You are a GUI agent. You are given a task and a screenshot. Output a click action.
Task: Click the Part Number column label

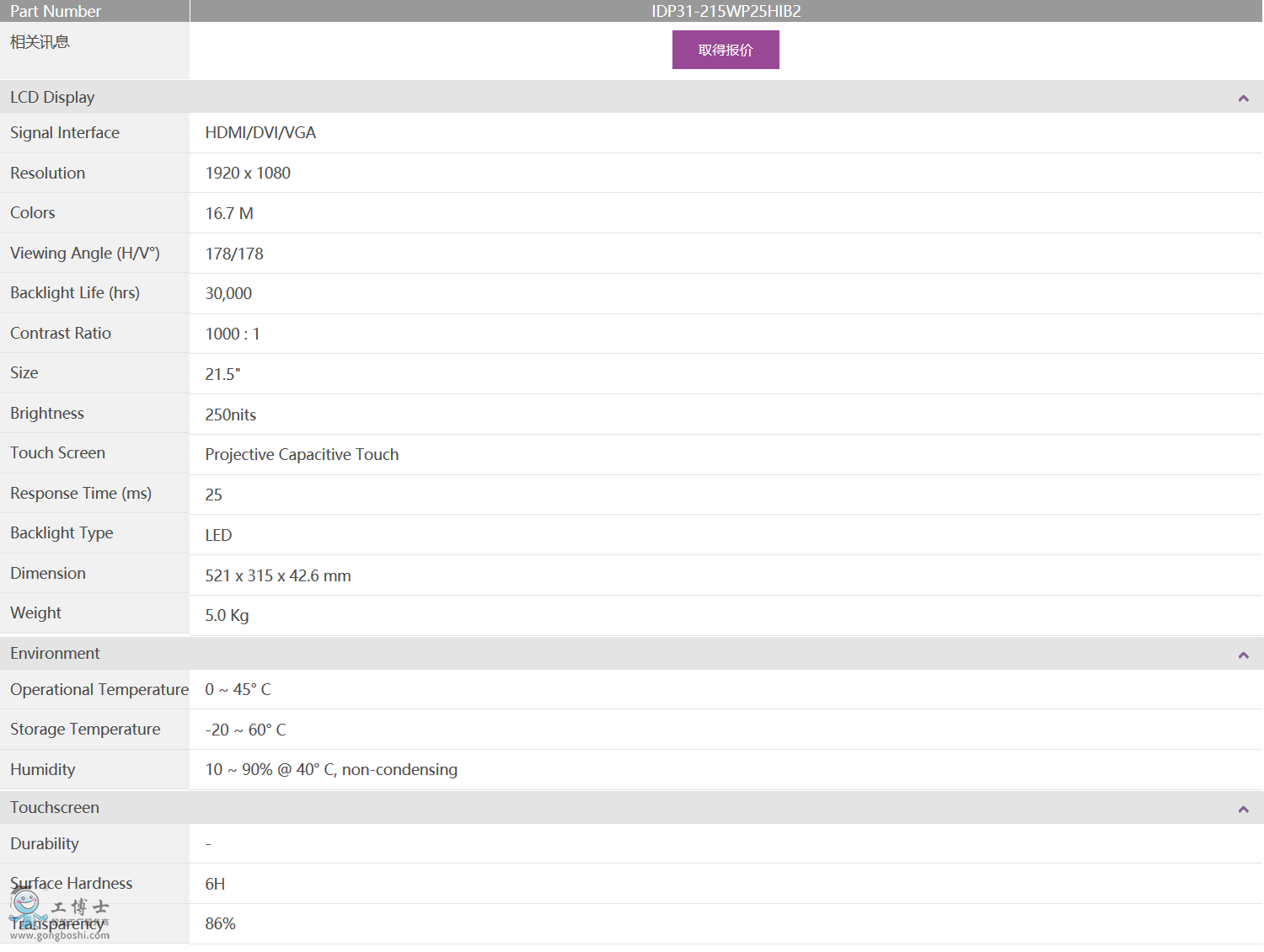56,11
